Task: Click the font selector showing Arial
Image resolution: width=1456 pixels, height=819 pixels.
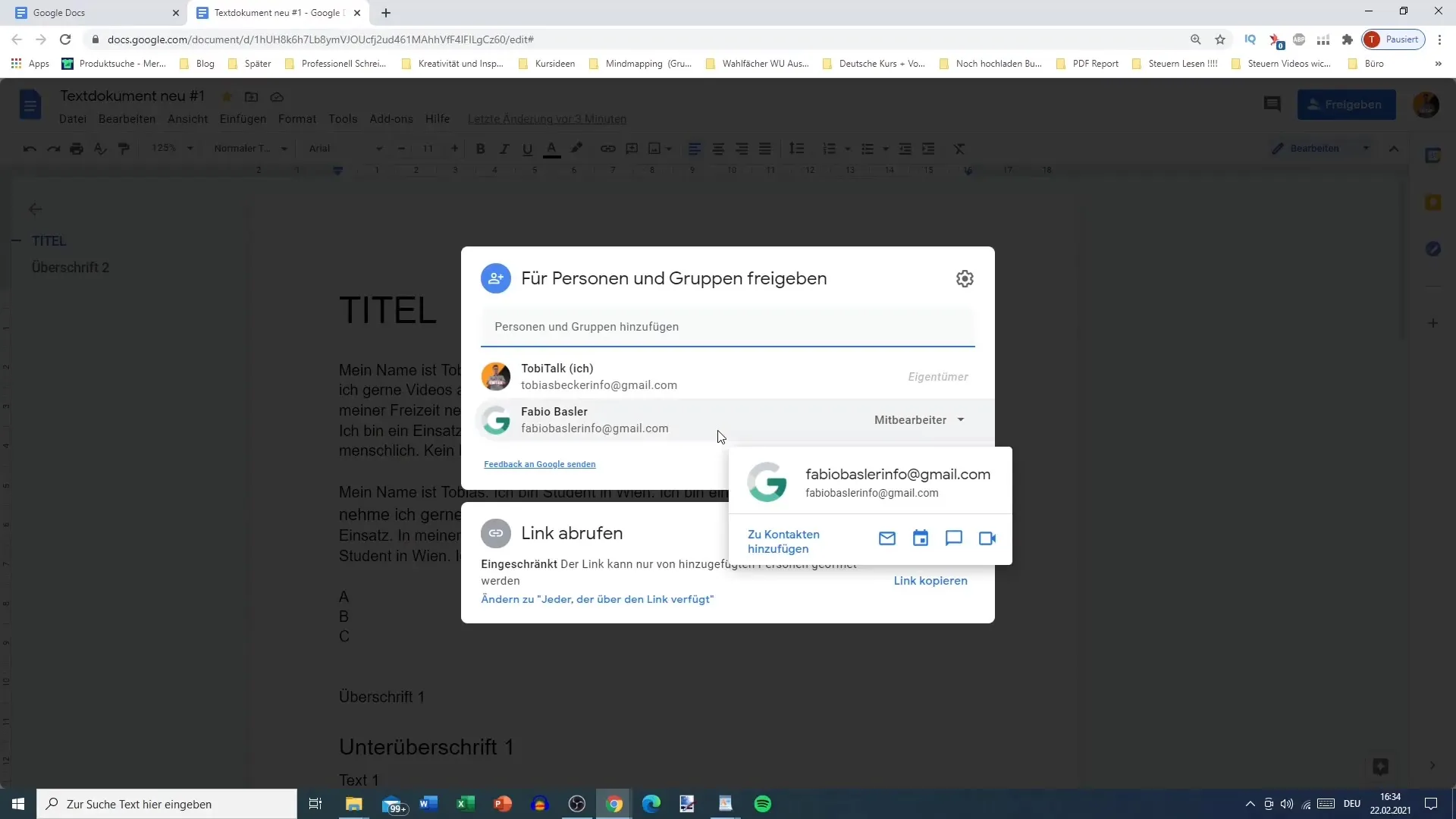Action: [x=341, y=148]
